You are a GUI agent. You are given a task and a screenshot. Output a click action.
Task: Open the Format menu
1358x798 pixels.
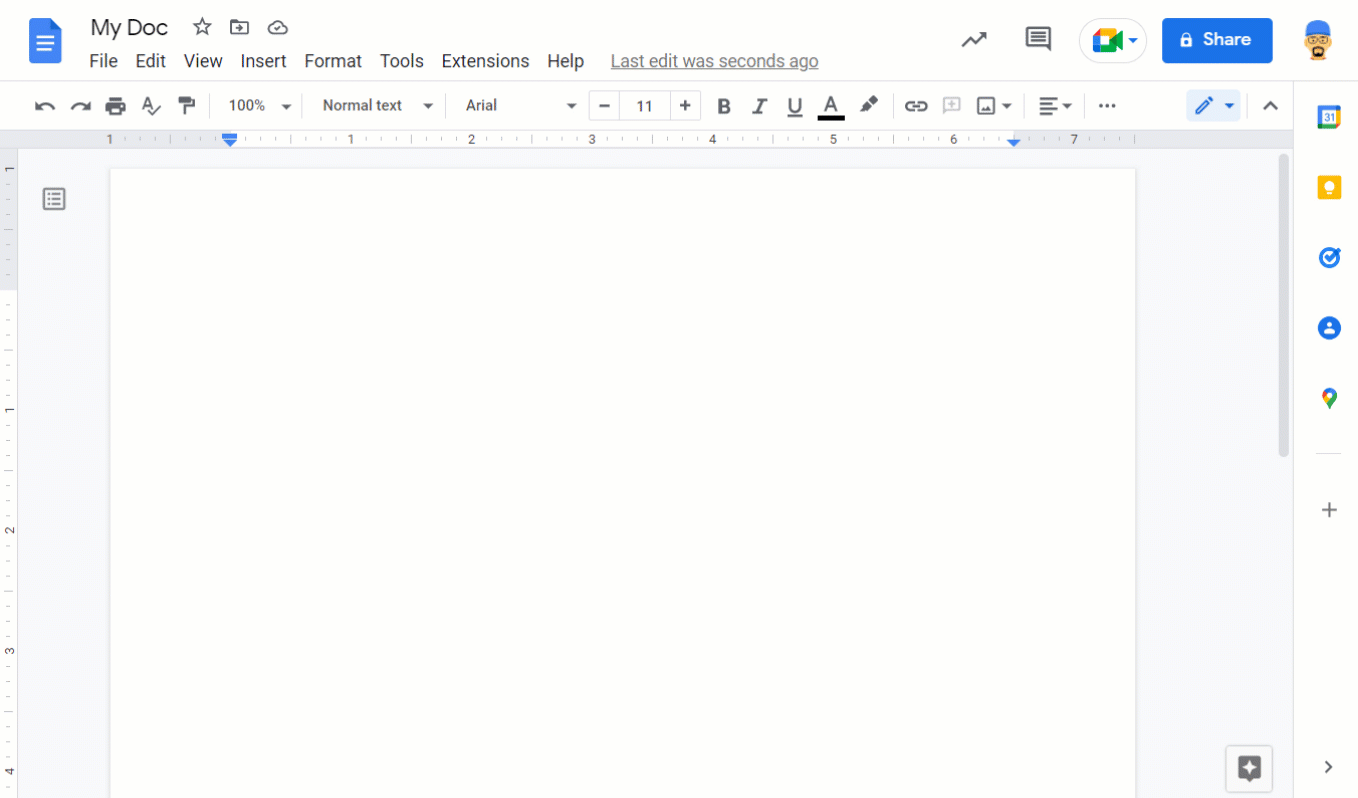(x=333, y=61)
